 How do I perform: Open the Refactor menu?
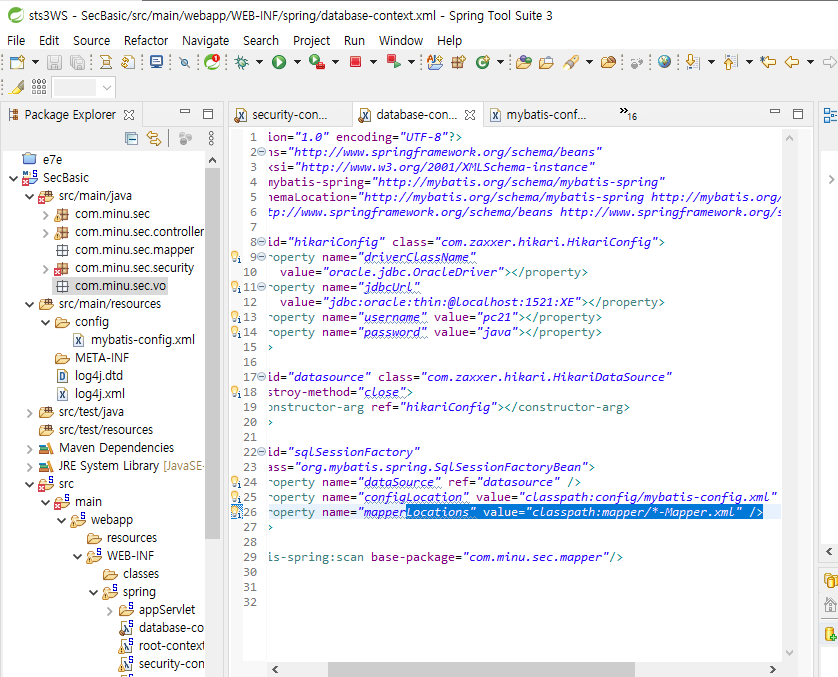click(x=146, y=41)
